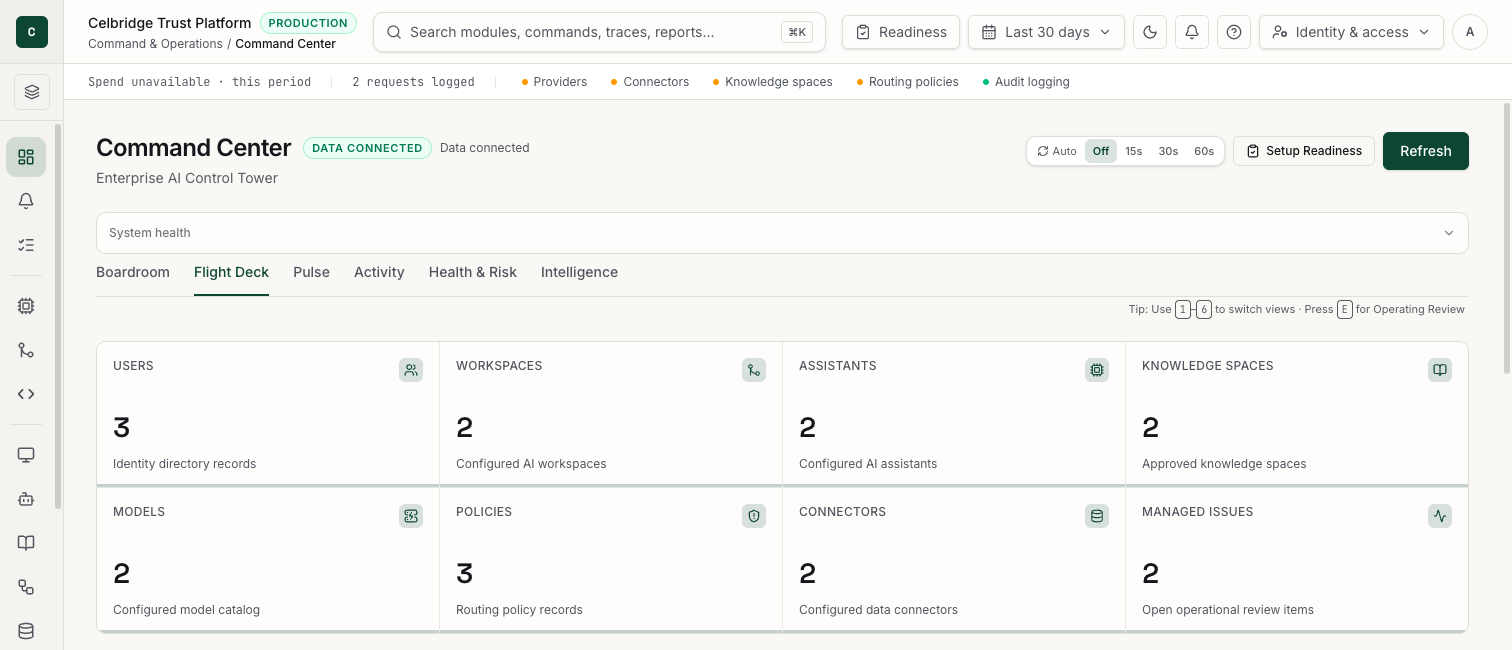Click the Setup Readiness button
Image resolution: width=1512 pixels, height=650 pixels.
tap(1304, 151)
